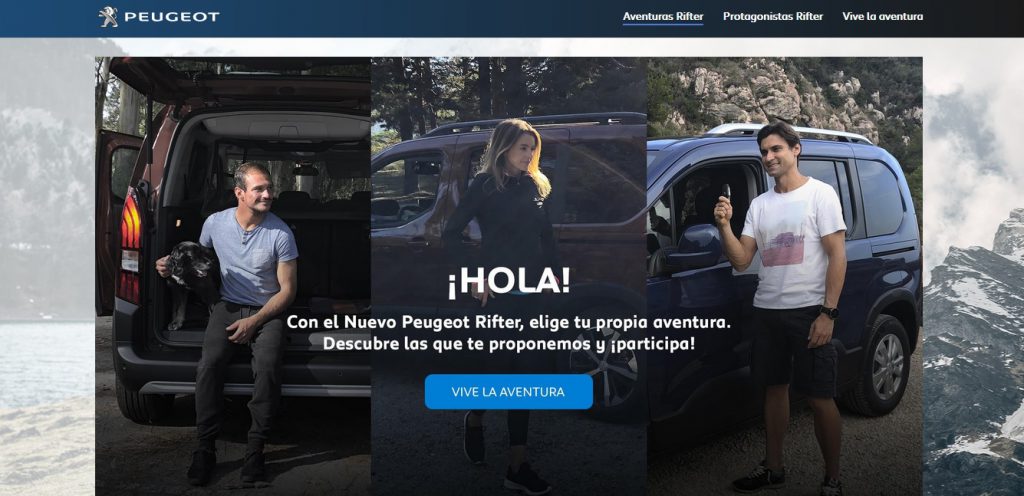The height and width of the screenshot is (496, 1024).
Task: Click the Peugeot lion logo icon
Action: point(108,16)
